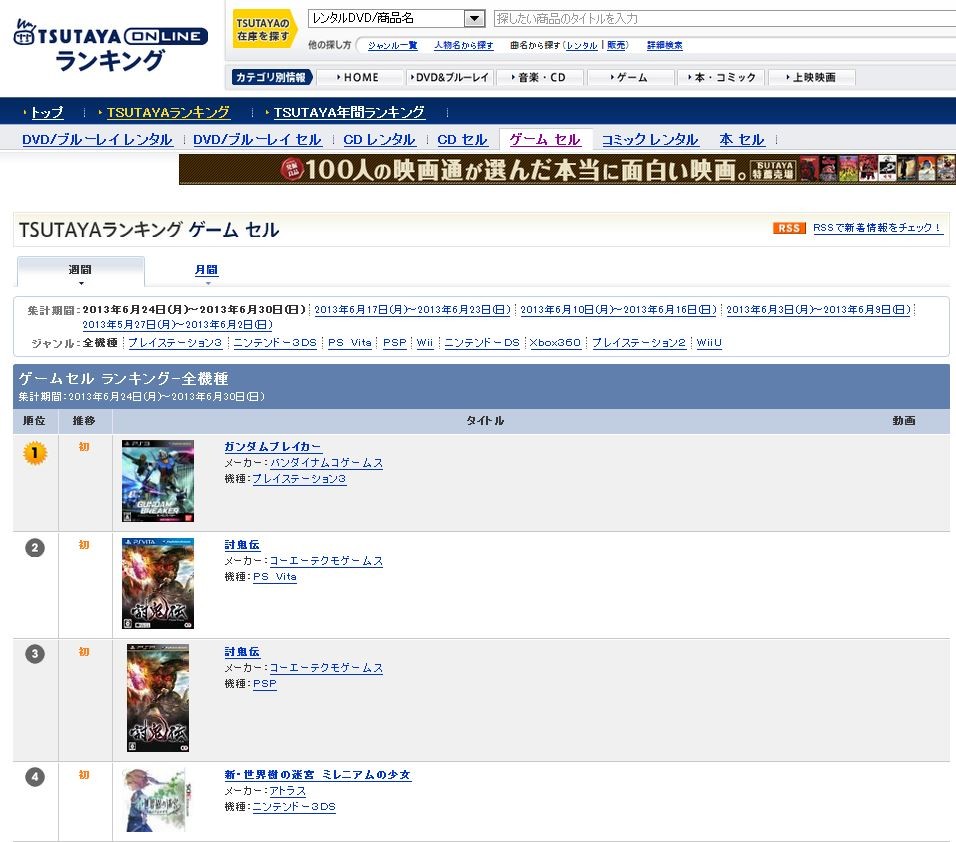Open ゲーム category menu

pyautogui.click(x=629, y=77)
